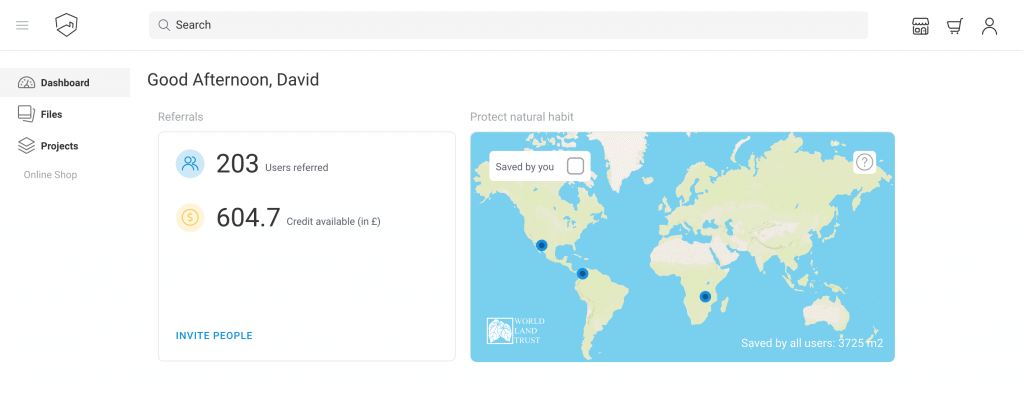Click the map marker in Mexico

pos(541,246)
